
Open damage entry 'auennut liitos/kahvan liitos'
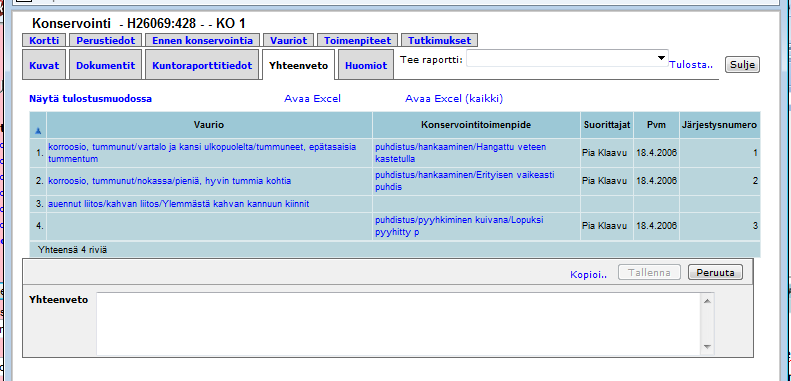[179, 204]
